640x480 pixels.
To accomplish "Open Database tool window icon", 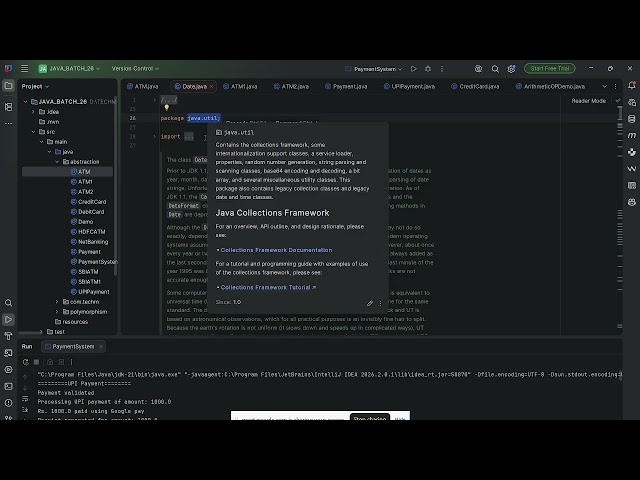I will 632,119.
